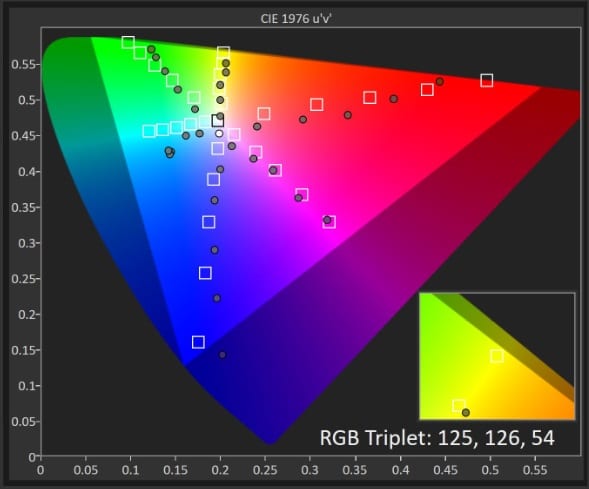589x489 pixels.
Task: Click the overlapping pair of measured cyan circles
Action: [x=169, y=152]
